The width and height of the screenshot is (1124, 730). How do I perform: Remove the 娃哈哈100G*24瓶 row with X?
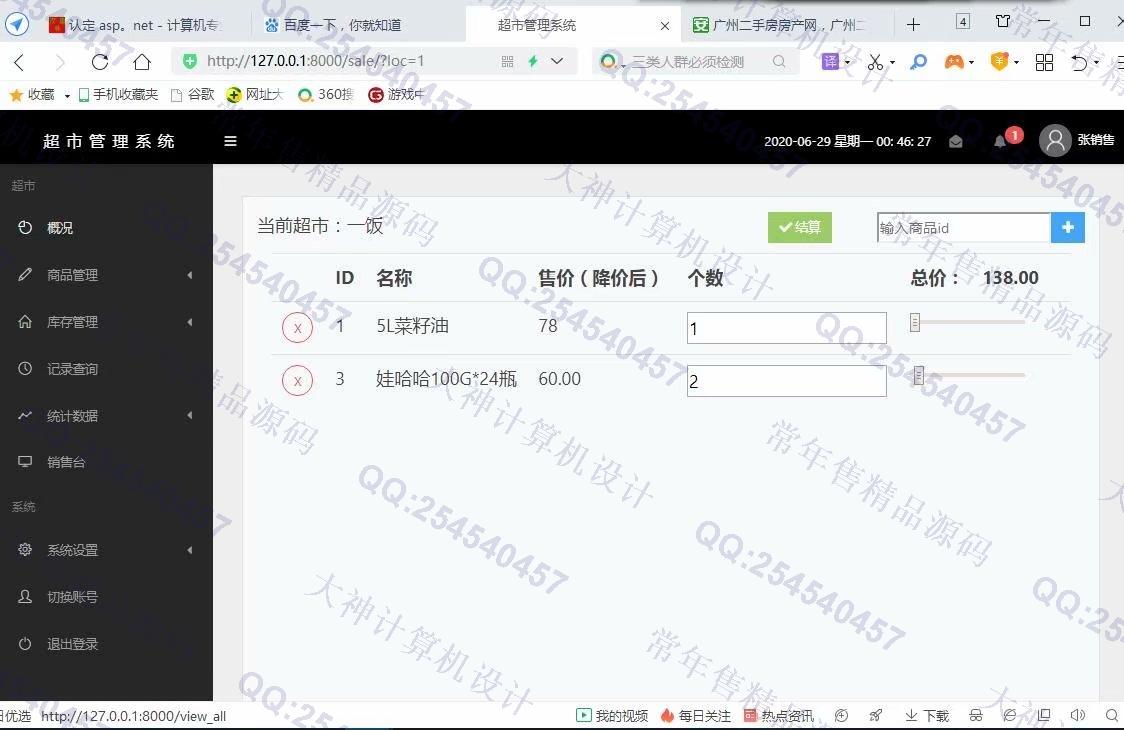click(x=297, y=381)
